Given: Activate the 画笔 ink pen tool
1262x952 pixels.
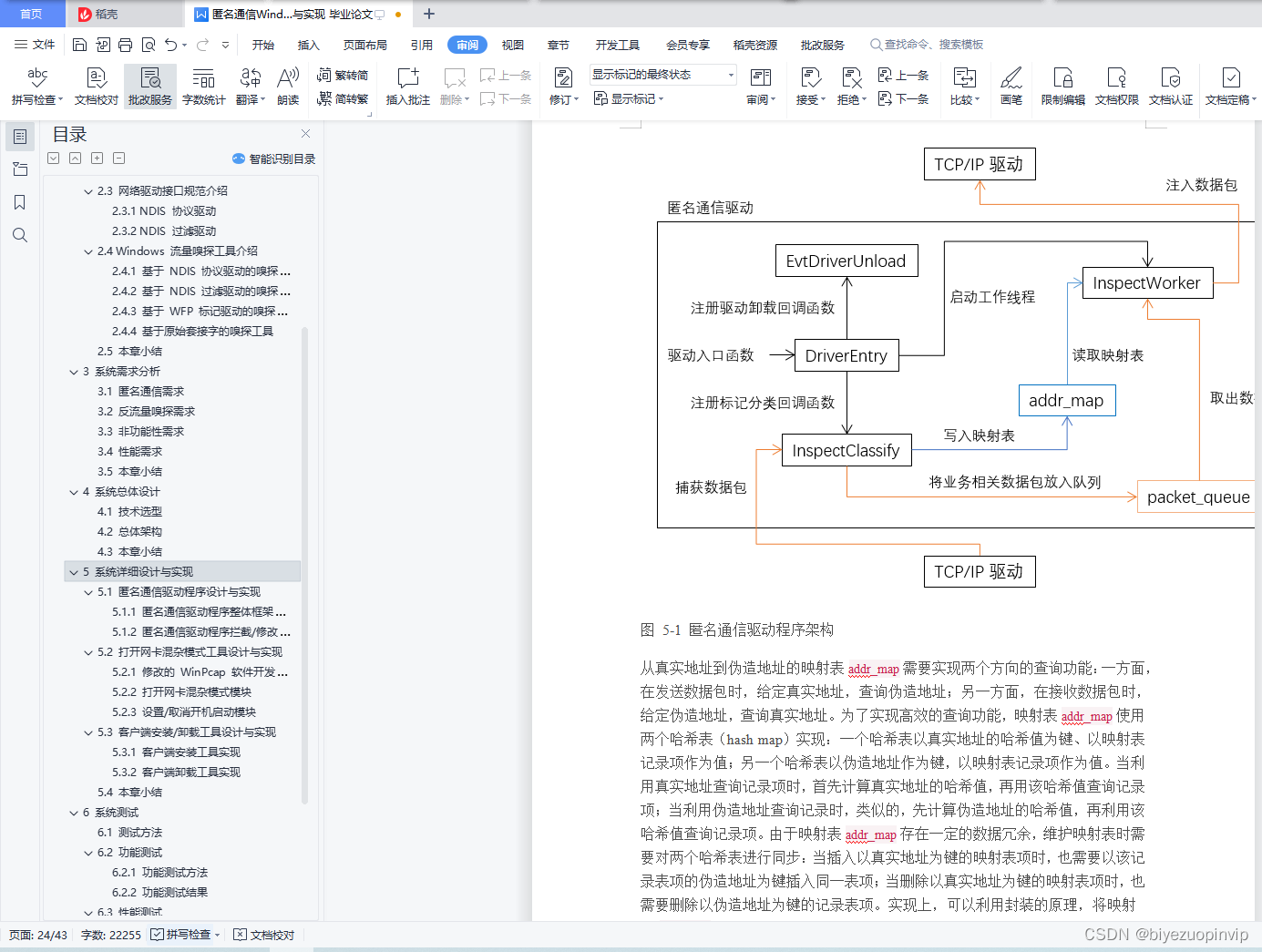Looking at the screenshot, I should click(1011, 86).
